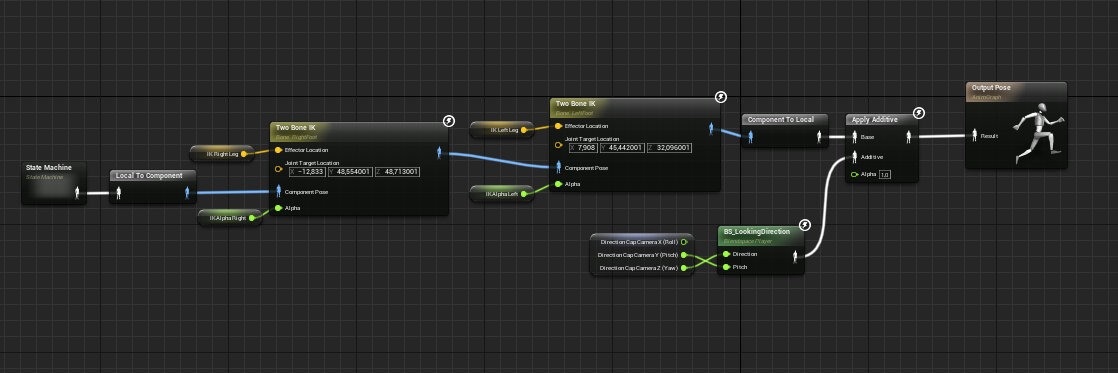The height and width of the screenshot is (373, 1118).
Task: Click Local To Component output component pose pin
Action: pyautogui.click(x=188, y=193)
